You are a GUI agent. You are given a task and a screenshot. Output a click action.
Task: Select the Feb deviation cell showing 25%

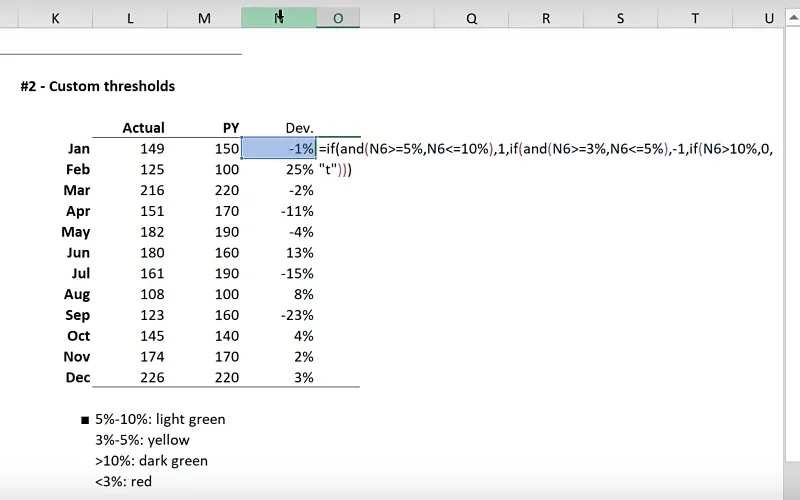pyautogui.click(x=299, y=170)
